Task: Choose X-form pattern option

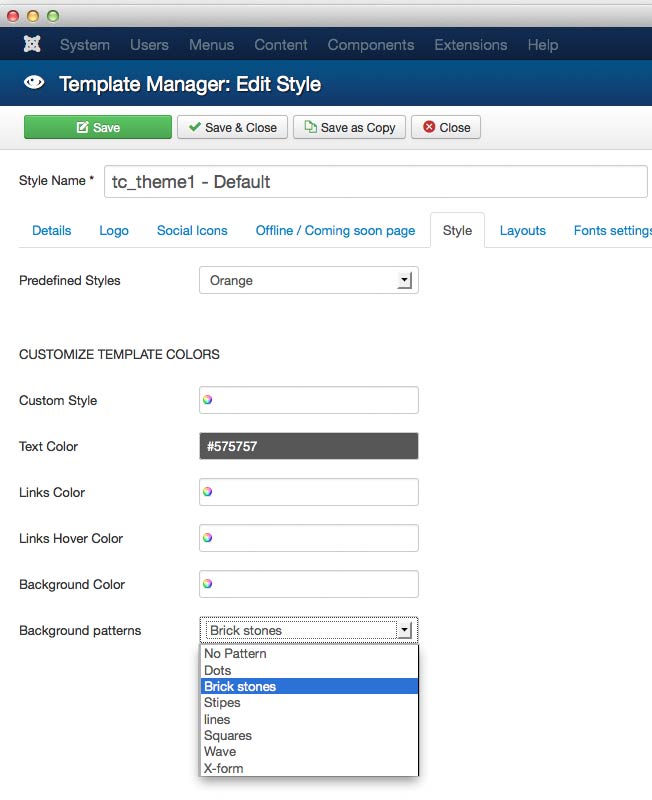Action: pos(223,768)
